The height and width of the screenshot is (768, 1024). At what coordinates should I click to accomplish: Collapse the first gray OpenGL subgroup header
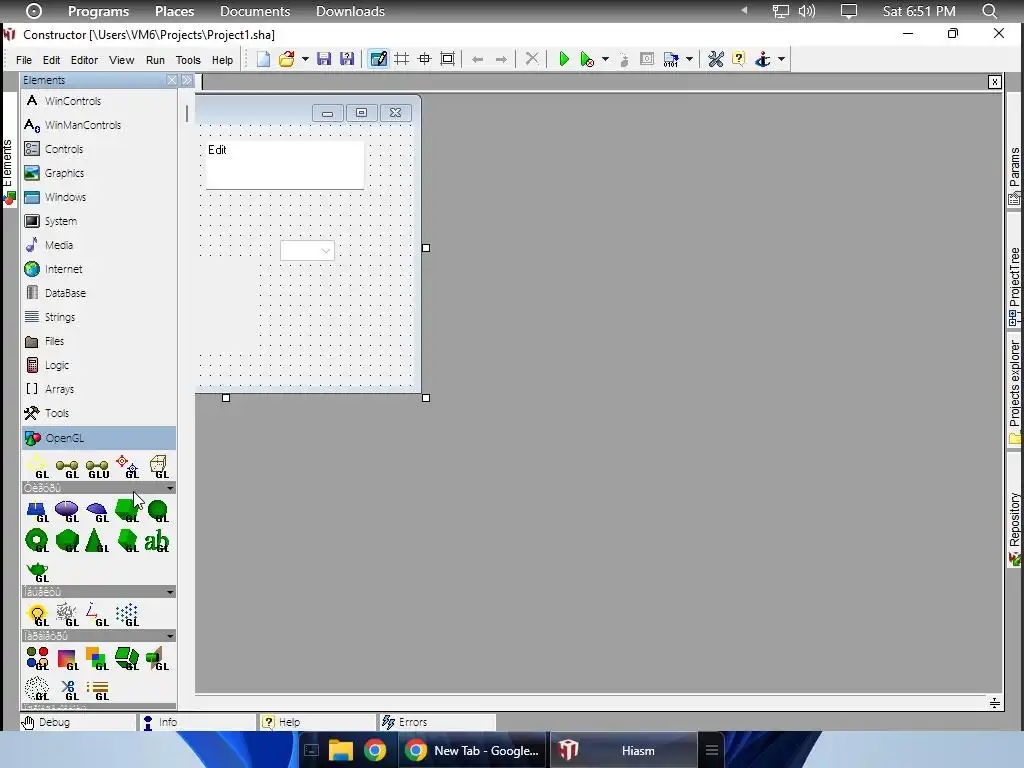[99, 488]
